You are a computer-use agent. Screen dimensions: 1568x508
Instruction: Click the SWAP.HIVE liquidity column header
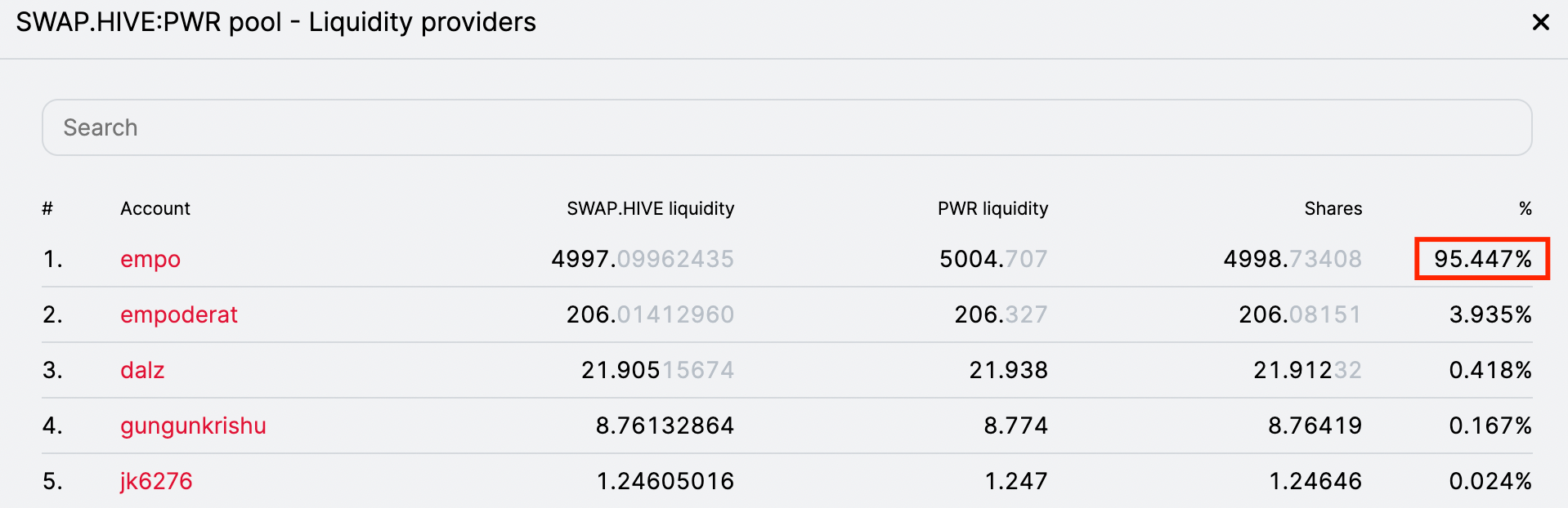(650, 208)
